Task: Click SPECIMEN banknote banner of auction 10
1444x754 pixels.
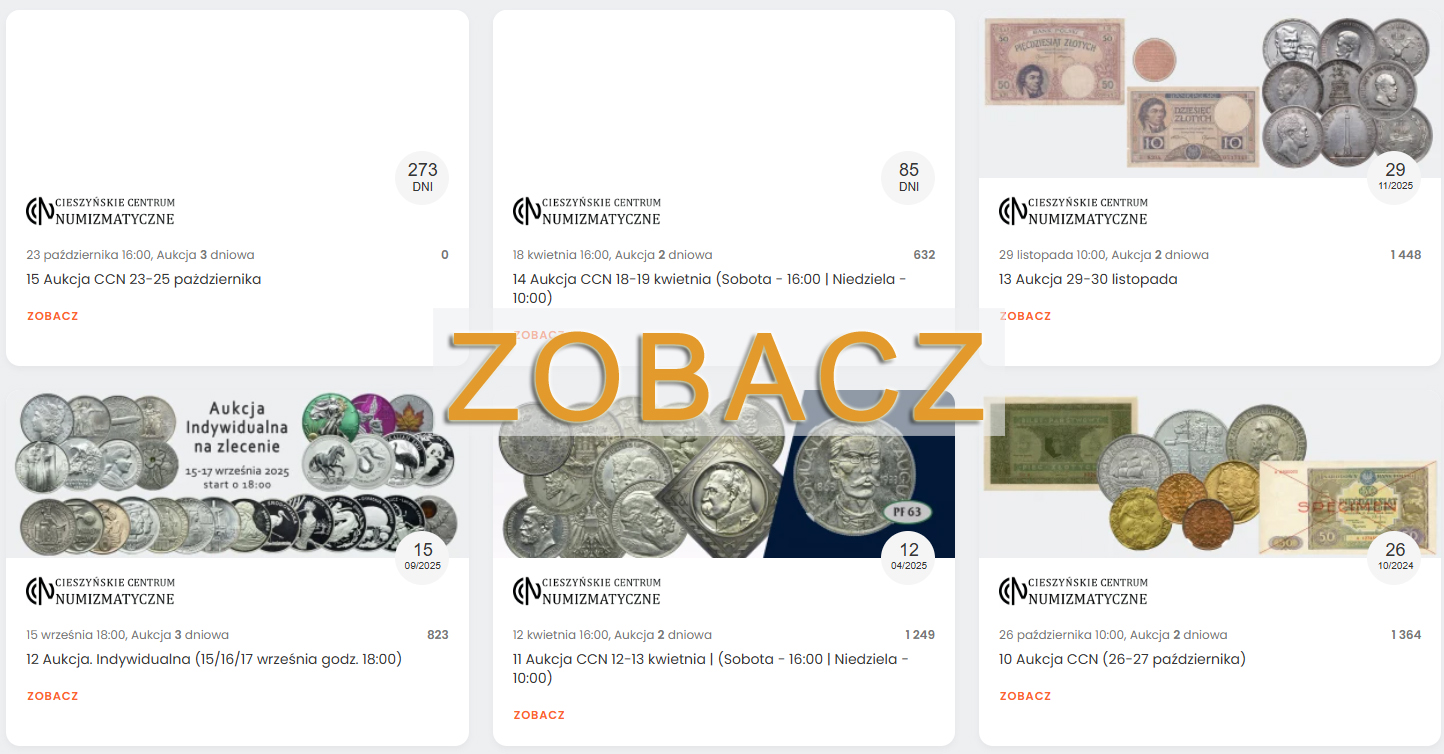Action: click(1210, 474)
